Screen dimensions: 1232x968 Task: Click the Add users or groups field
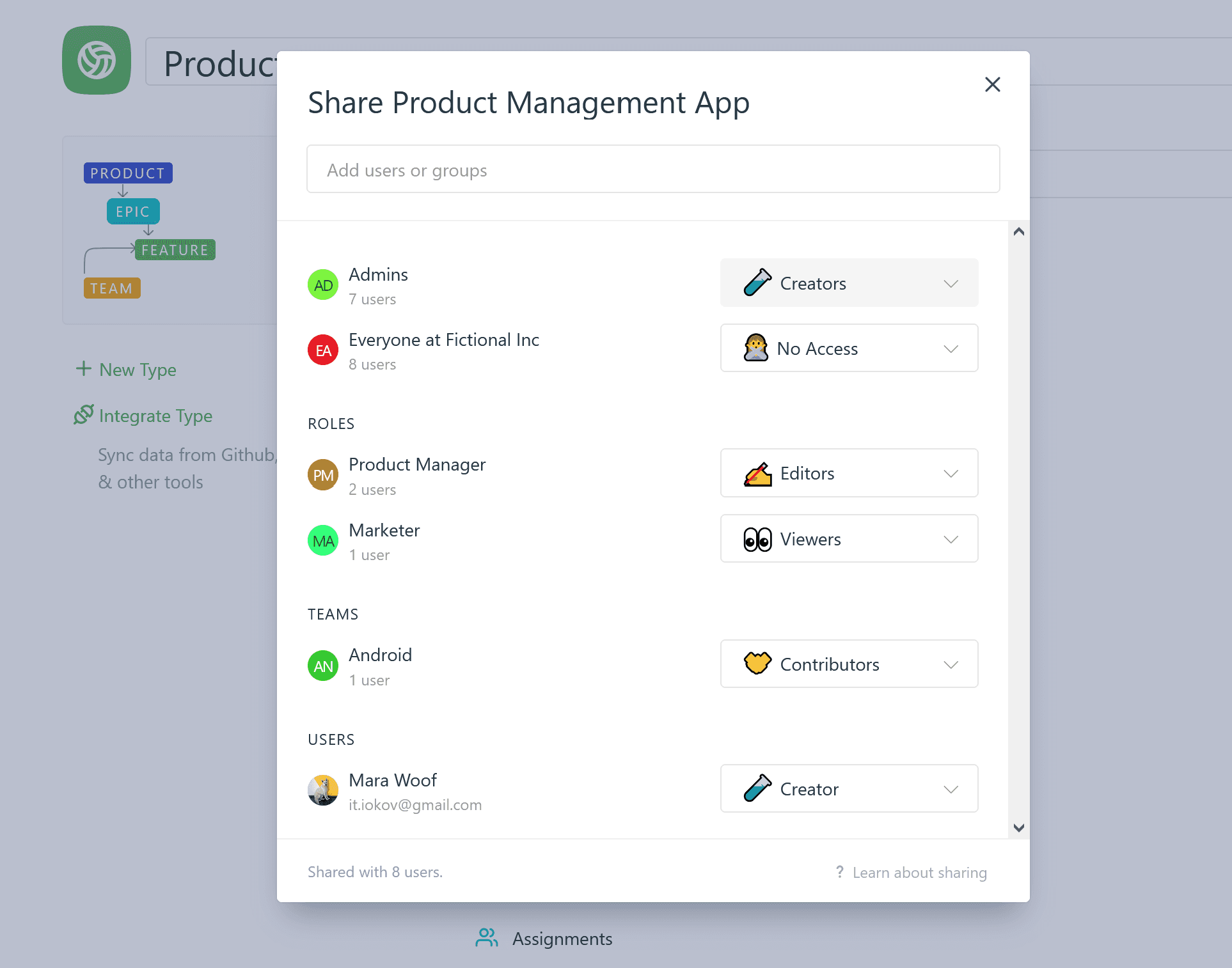pyautogui.click(x=652, y=169)
